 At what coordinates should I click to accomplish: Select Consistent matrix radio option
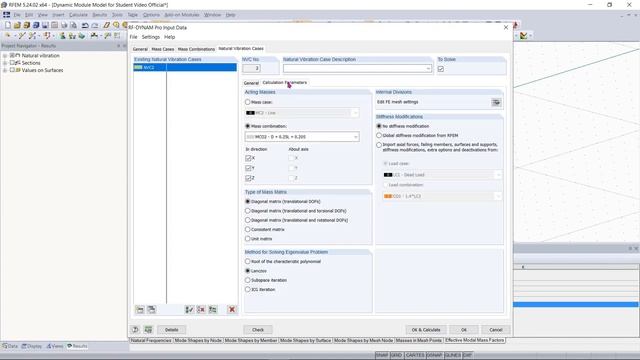click(247, 229)
